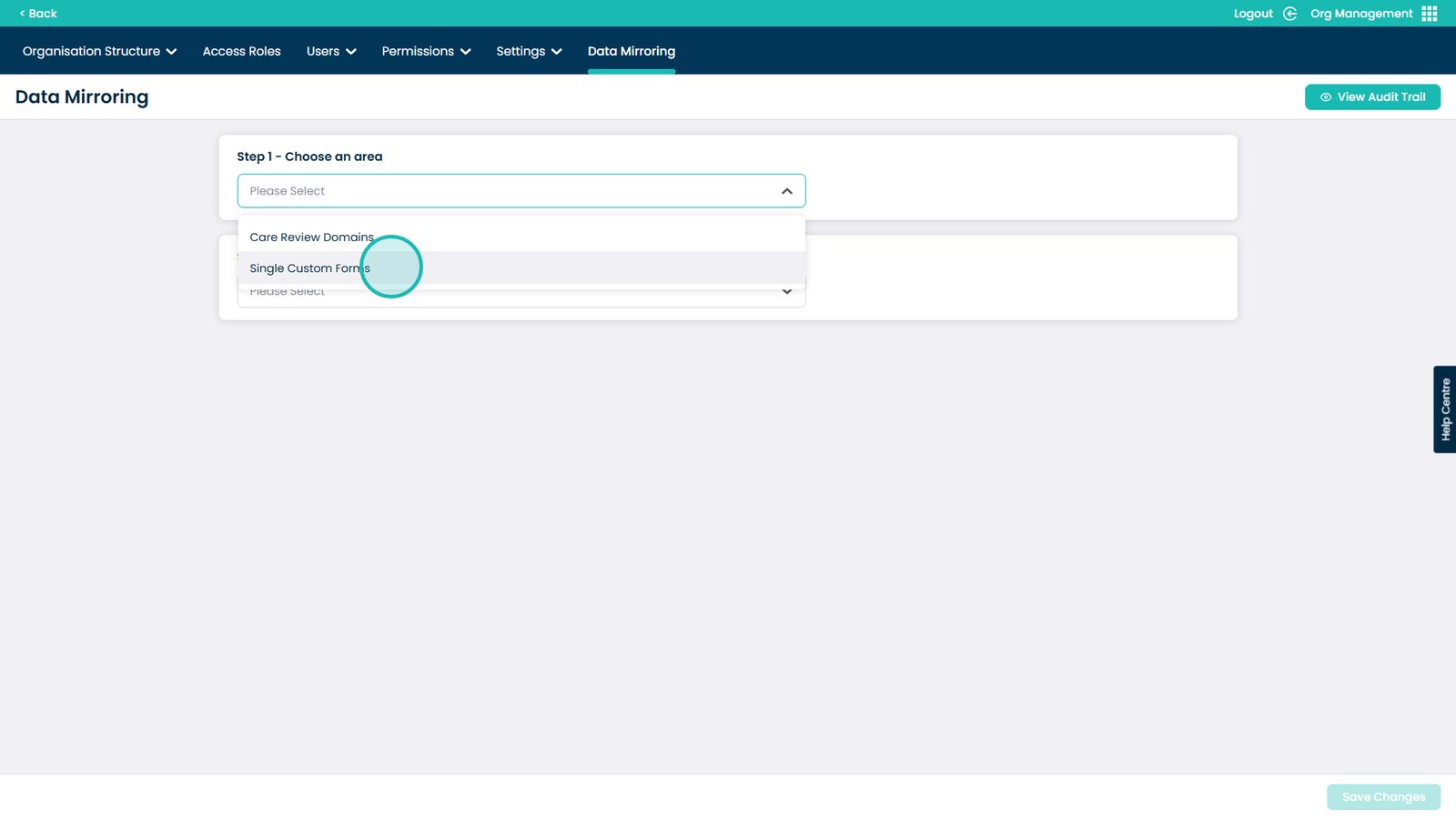Screen dimensions: 1456x819
Task: Expand the Permissions menu
Action: click(426, 51)
